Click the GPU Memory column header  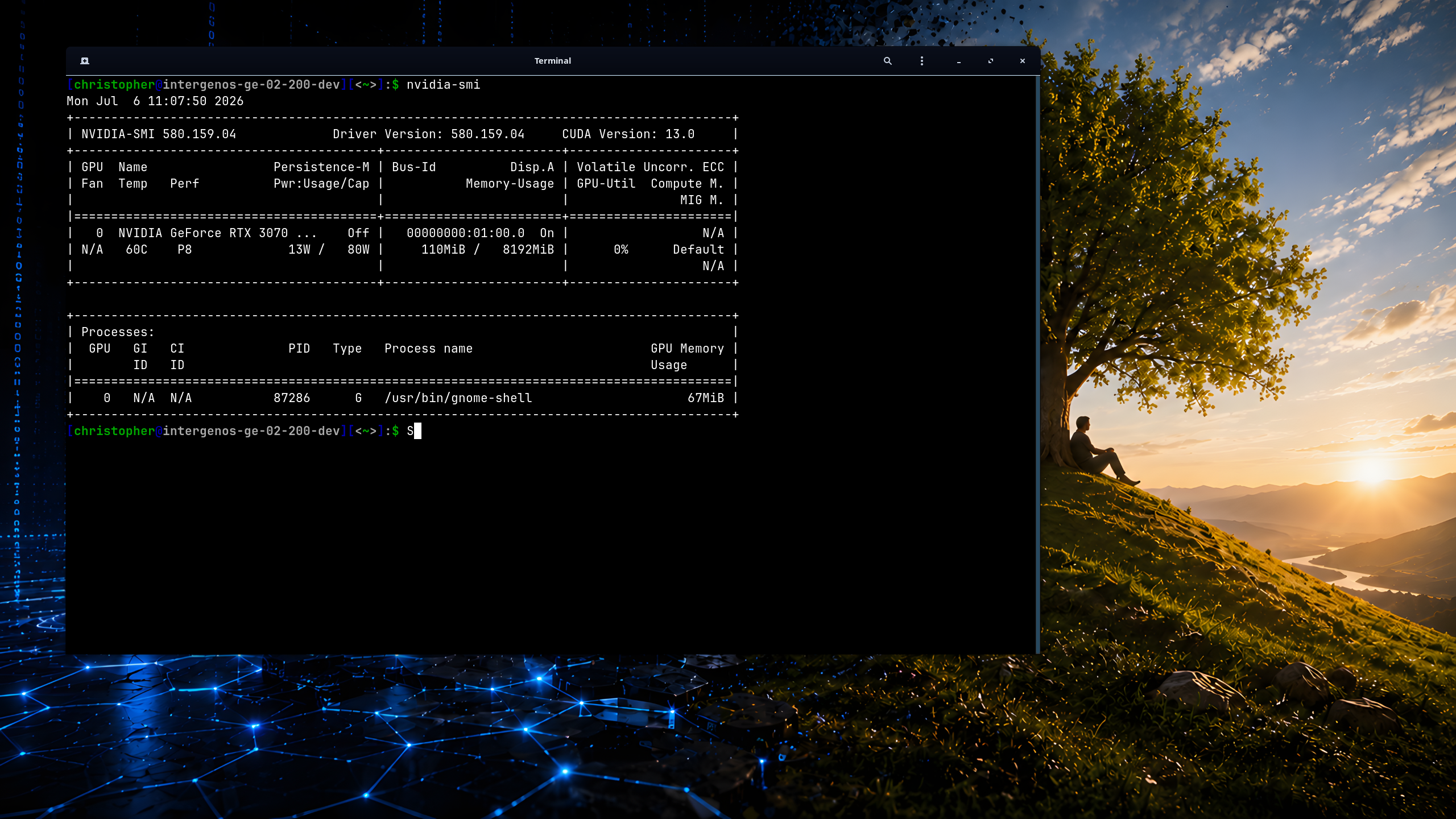687,349
